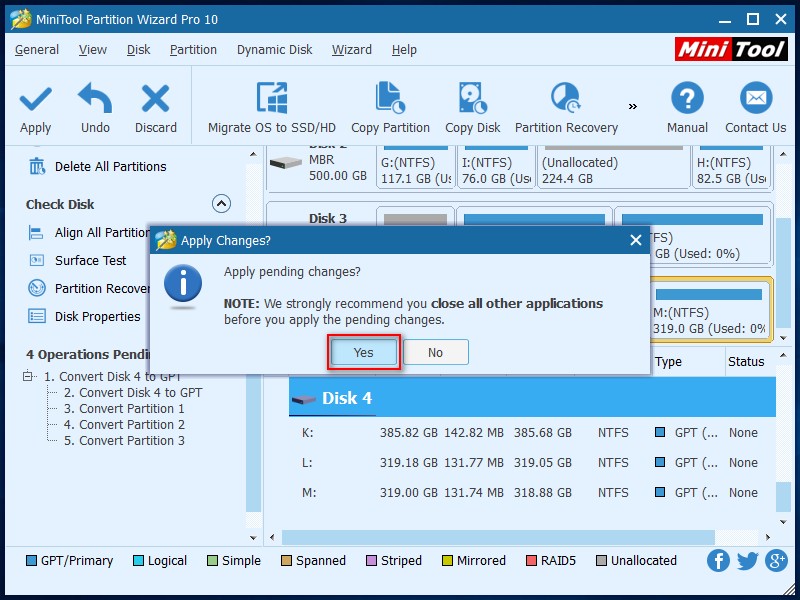Run Surface Test from sidebar
This screenshot has width=800, height=600.
[78, 260]
